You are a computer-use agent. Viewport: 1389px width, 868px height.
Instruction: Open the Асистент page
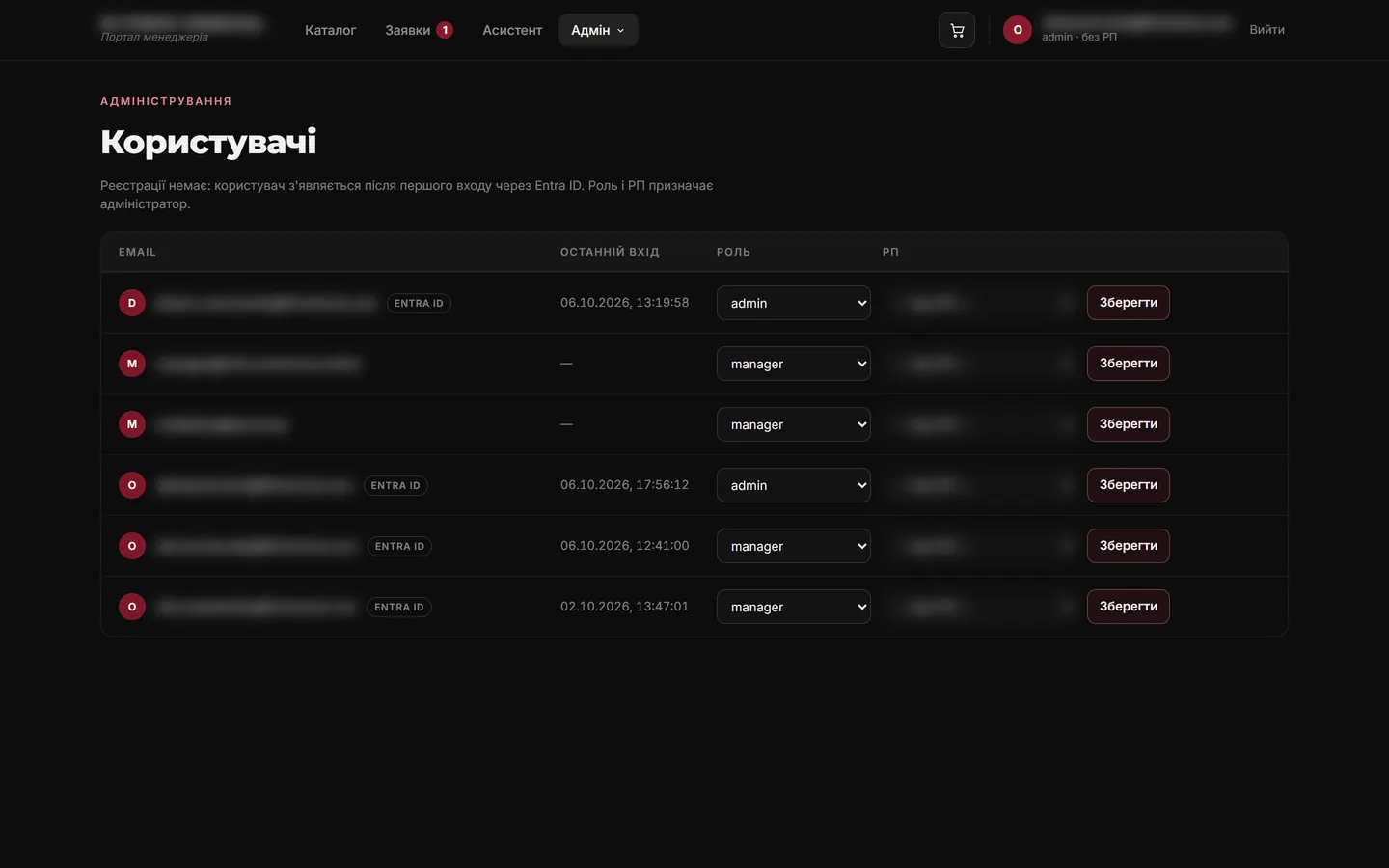[512, 30]
